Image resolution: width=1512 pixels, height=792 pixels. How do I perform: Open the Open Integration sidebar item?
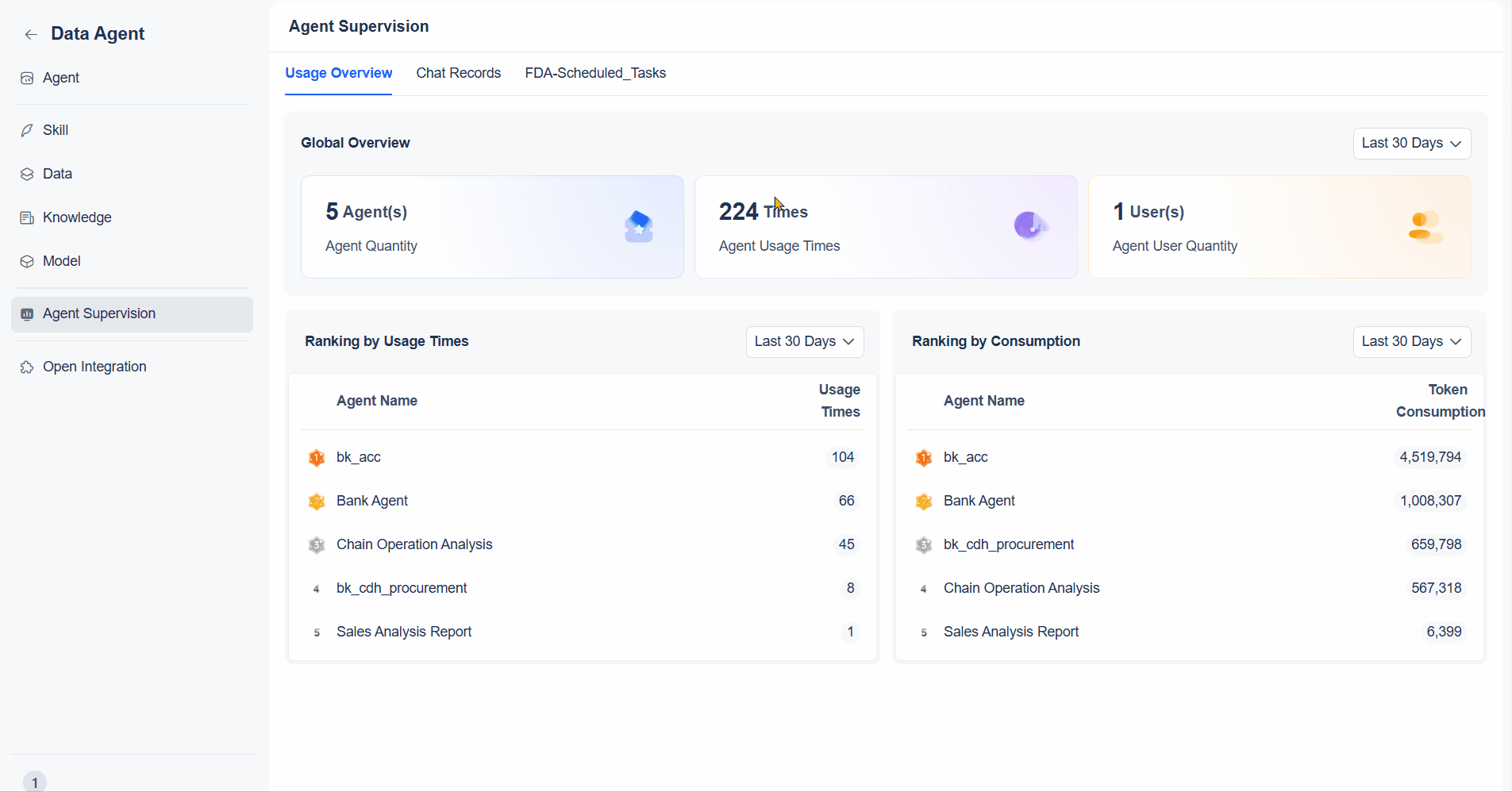pos(132,367)
